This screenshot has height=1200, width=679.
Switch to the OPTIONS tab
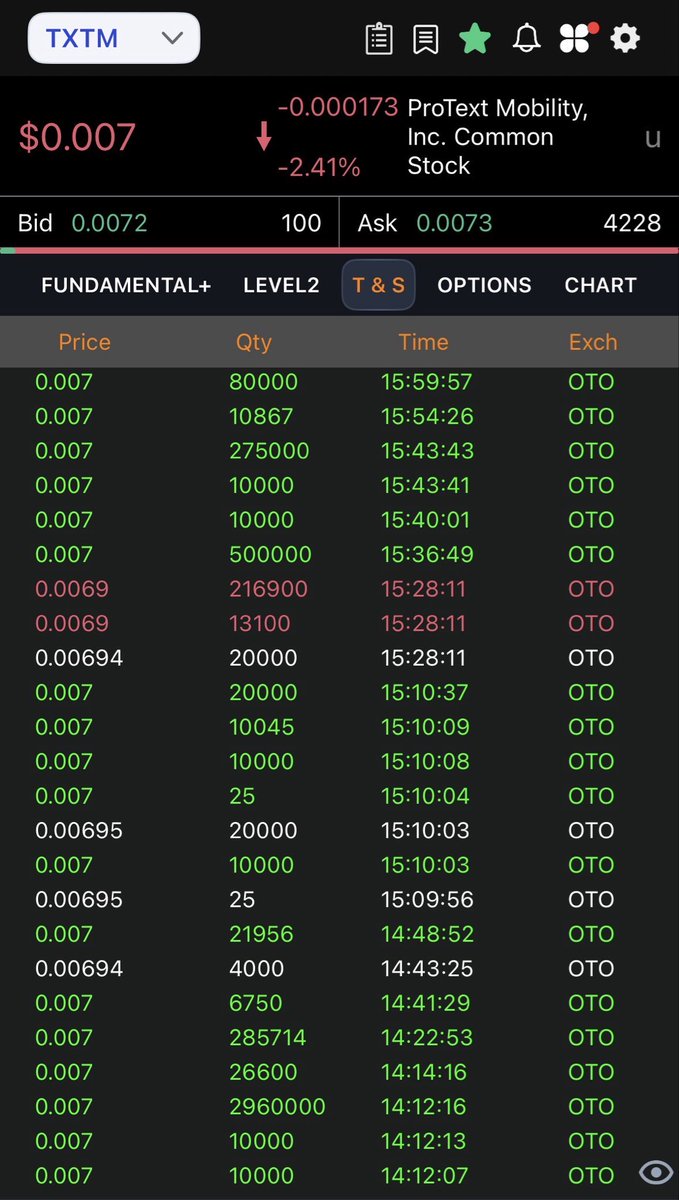(484, 285)
